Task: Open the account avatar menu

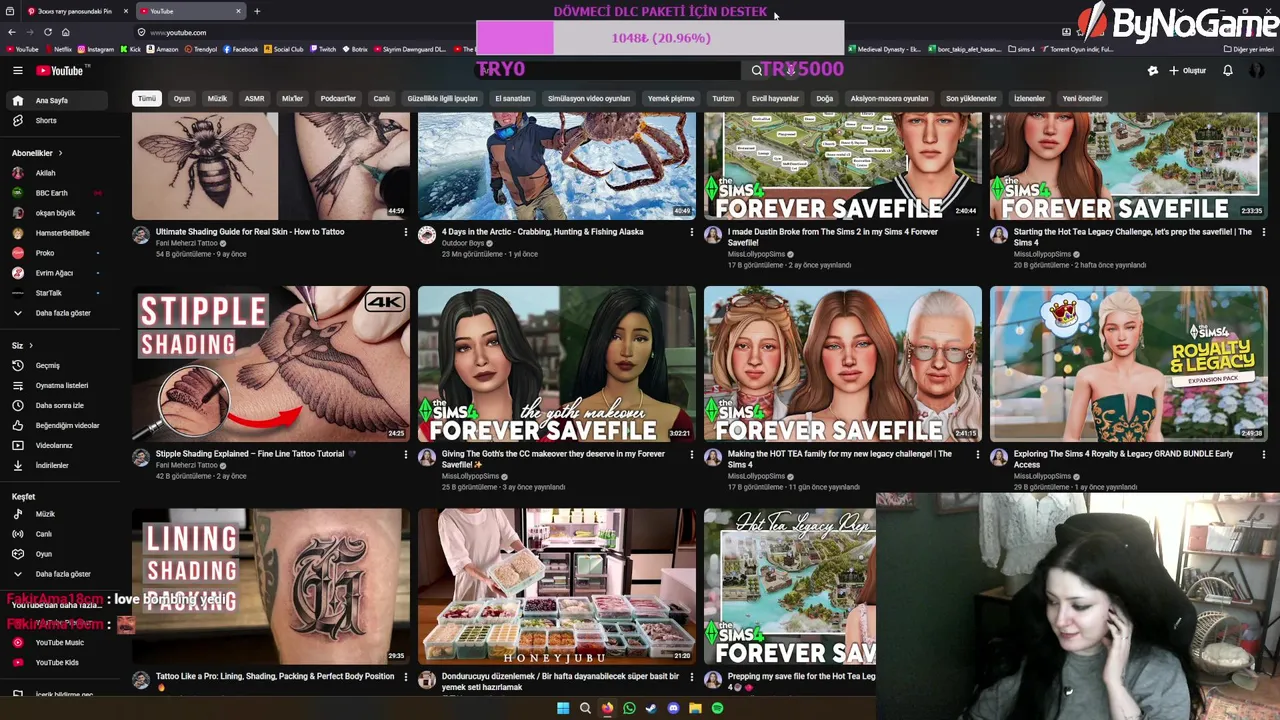Action: 1257,71
